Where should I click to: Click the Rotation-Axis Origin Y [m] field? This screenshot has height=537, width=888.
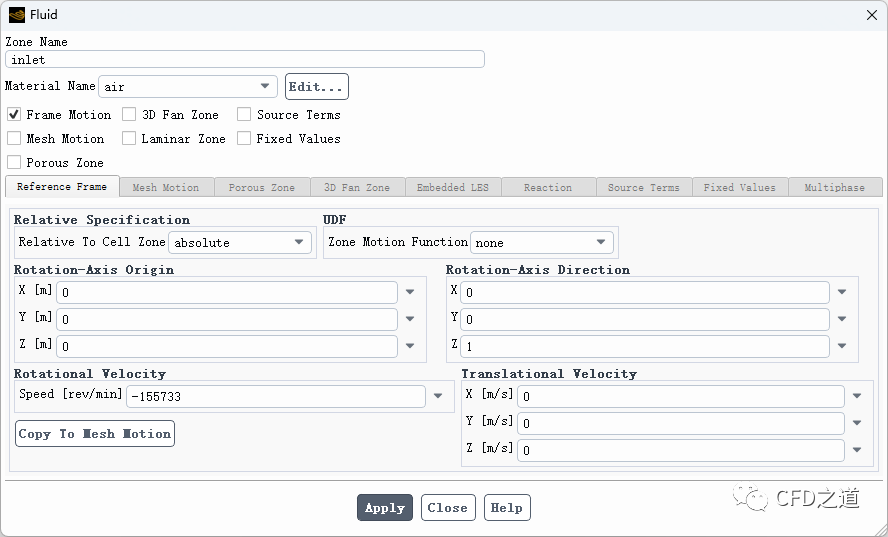(227, 319)
